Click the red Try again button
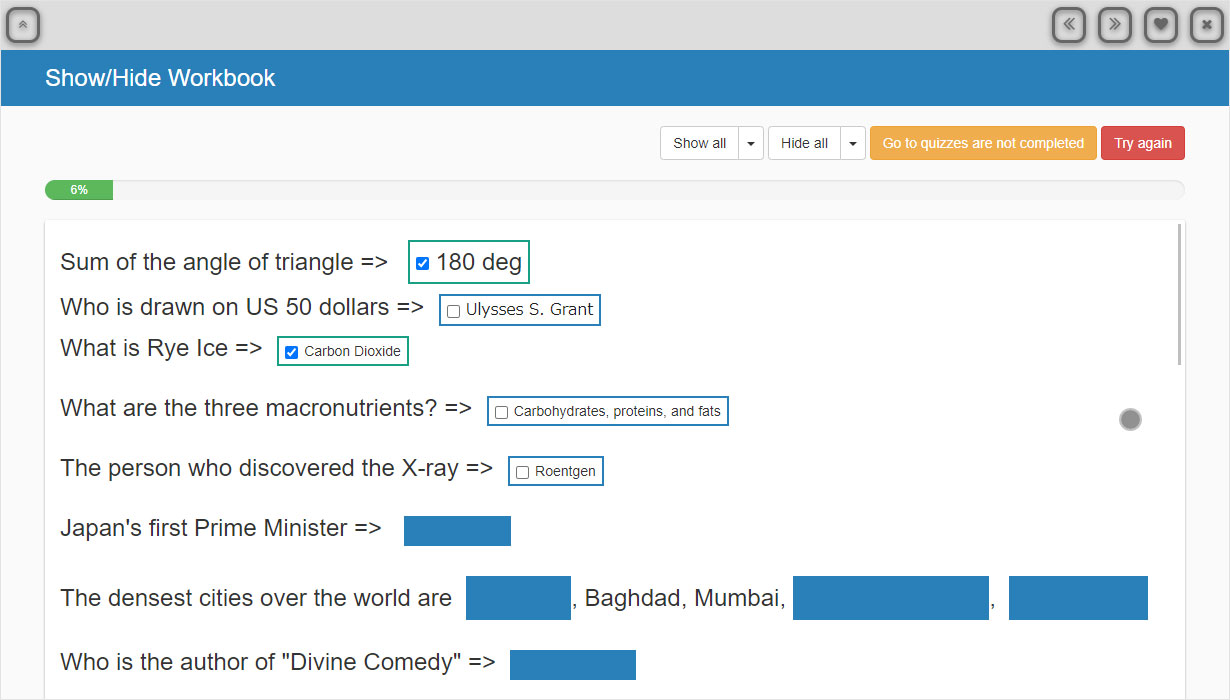1230x700 pixels. click(x=1142, y=143)
